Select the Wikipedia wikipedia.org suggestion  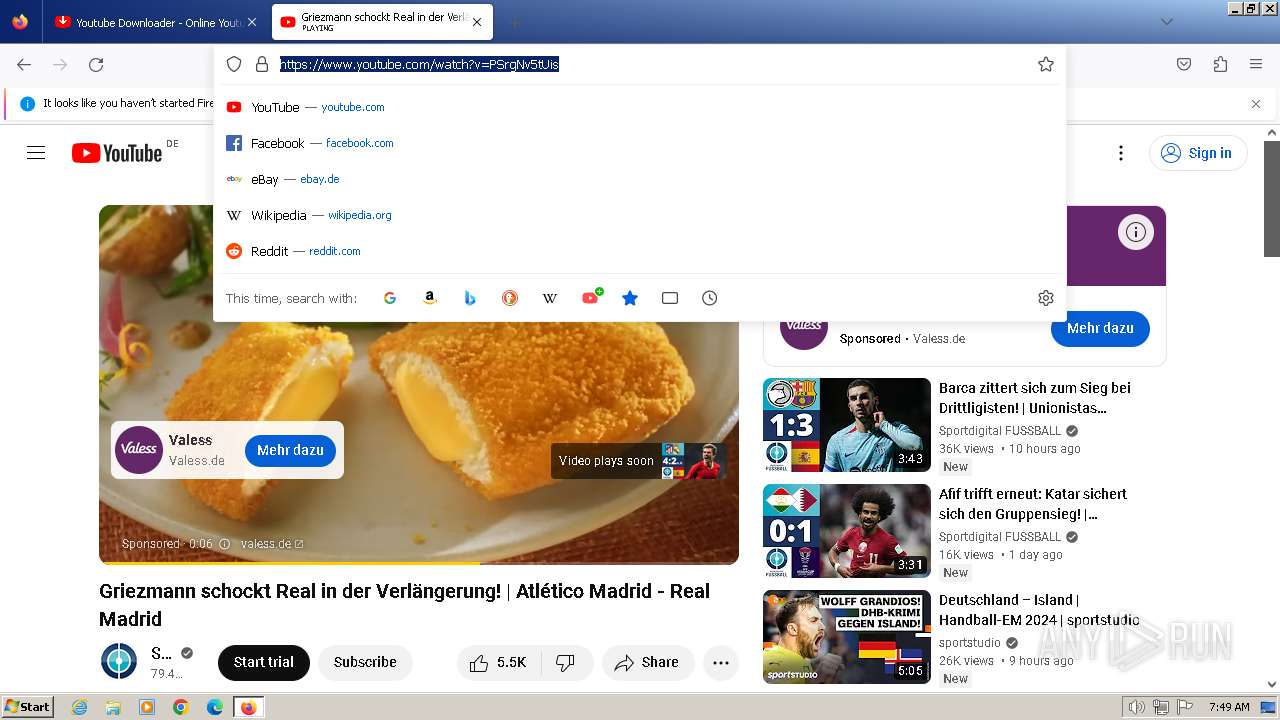click(640, 215)
